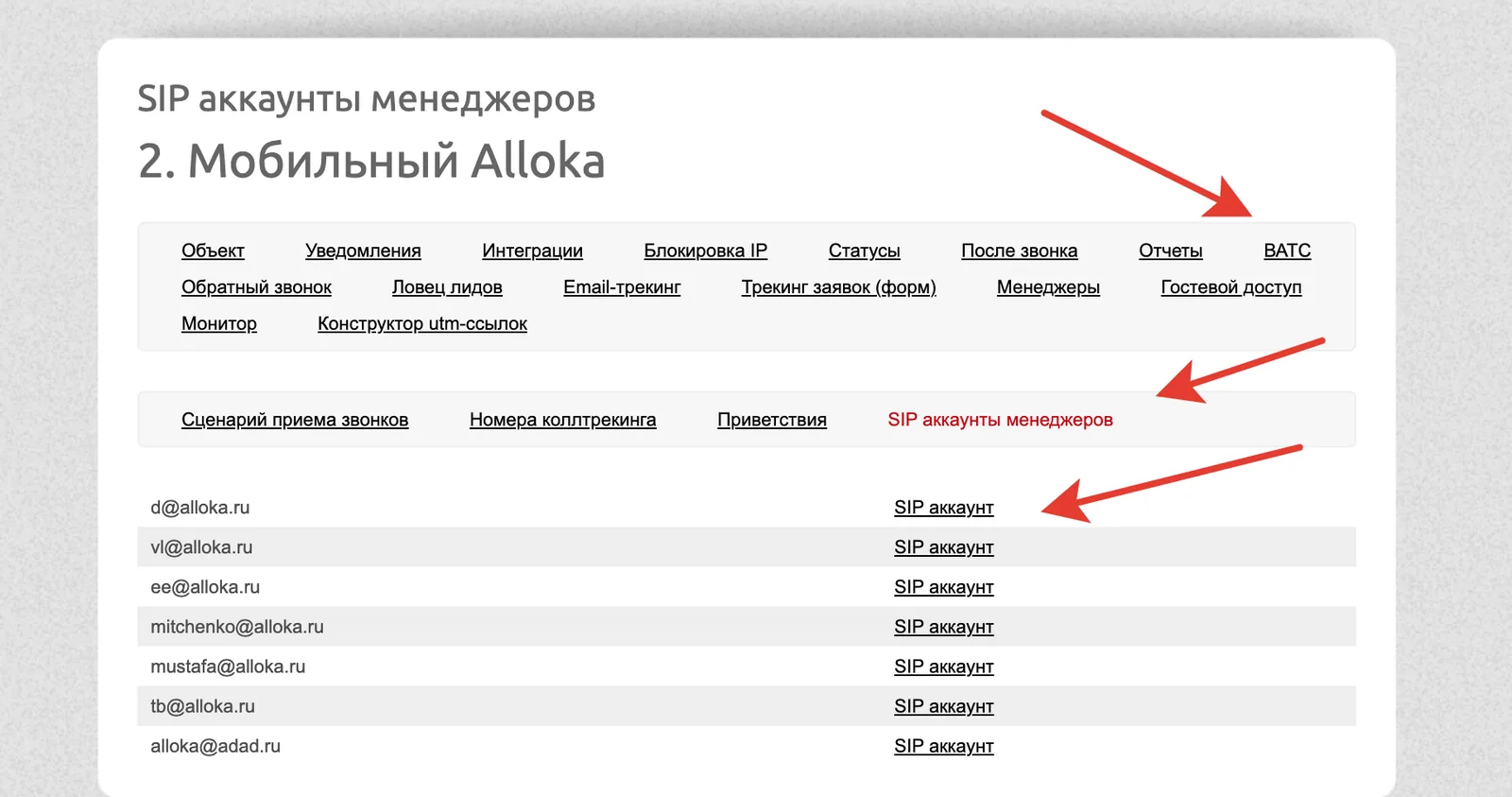Open SIP аккаунт for ee@alloka.ru
Screen dimensions: 1512x797
[944, 587]
